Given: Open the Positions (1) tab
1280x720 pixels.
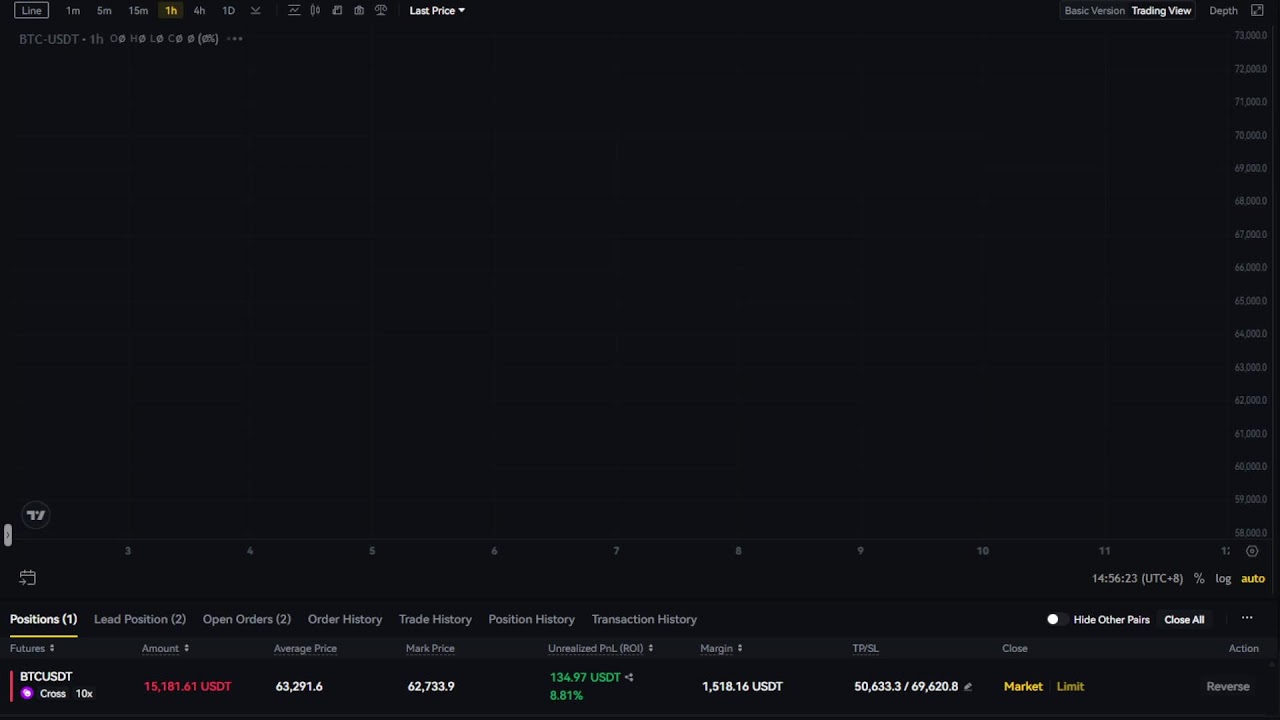Looking at the screenshot, I should pos(43,619).
